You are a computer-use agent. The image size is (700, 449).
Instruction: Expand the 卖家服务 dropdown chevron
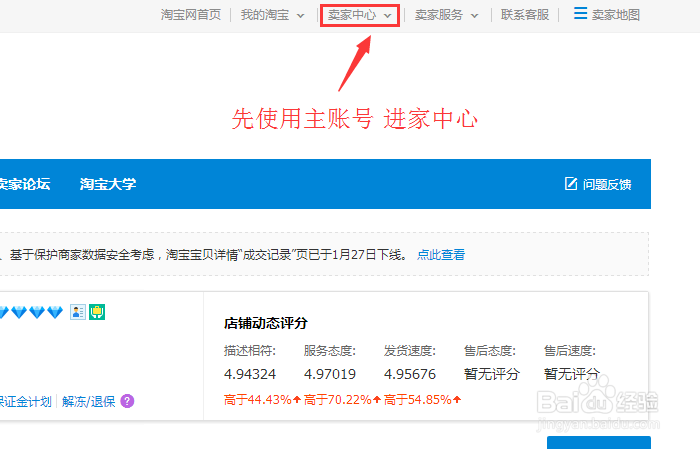pyautogui.click(x=474, y=16)
